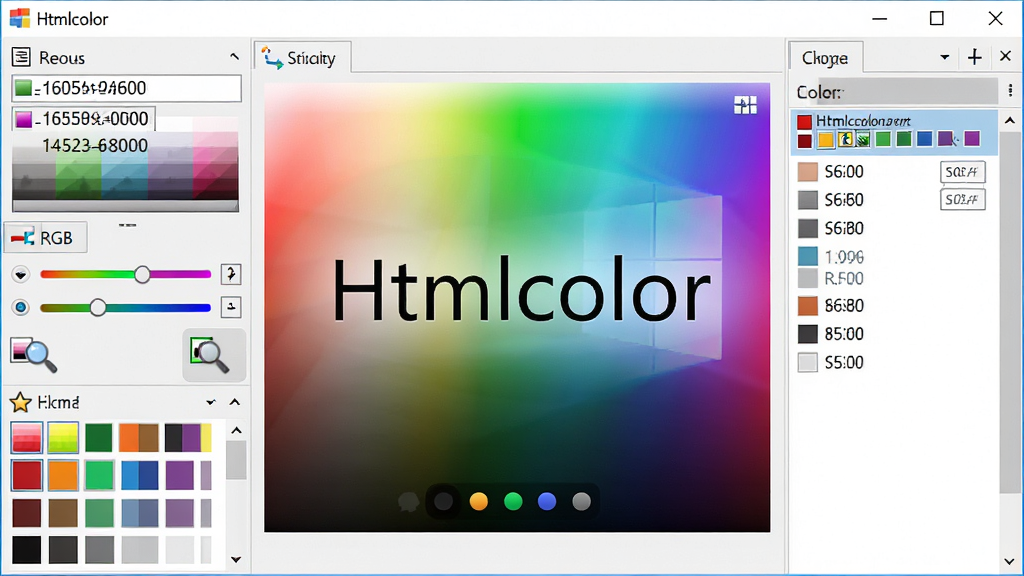Select the magenta -165509 color entry

click(83, 119)
